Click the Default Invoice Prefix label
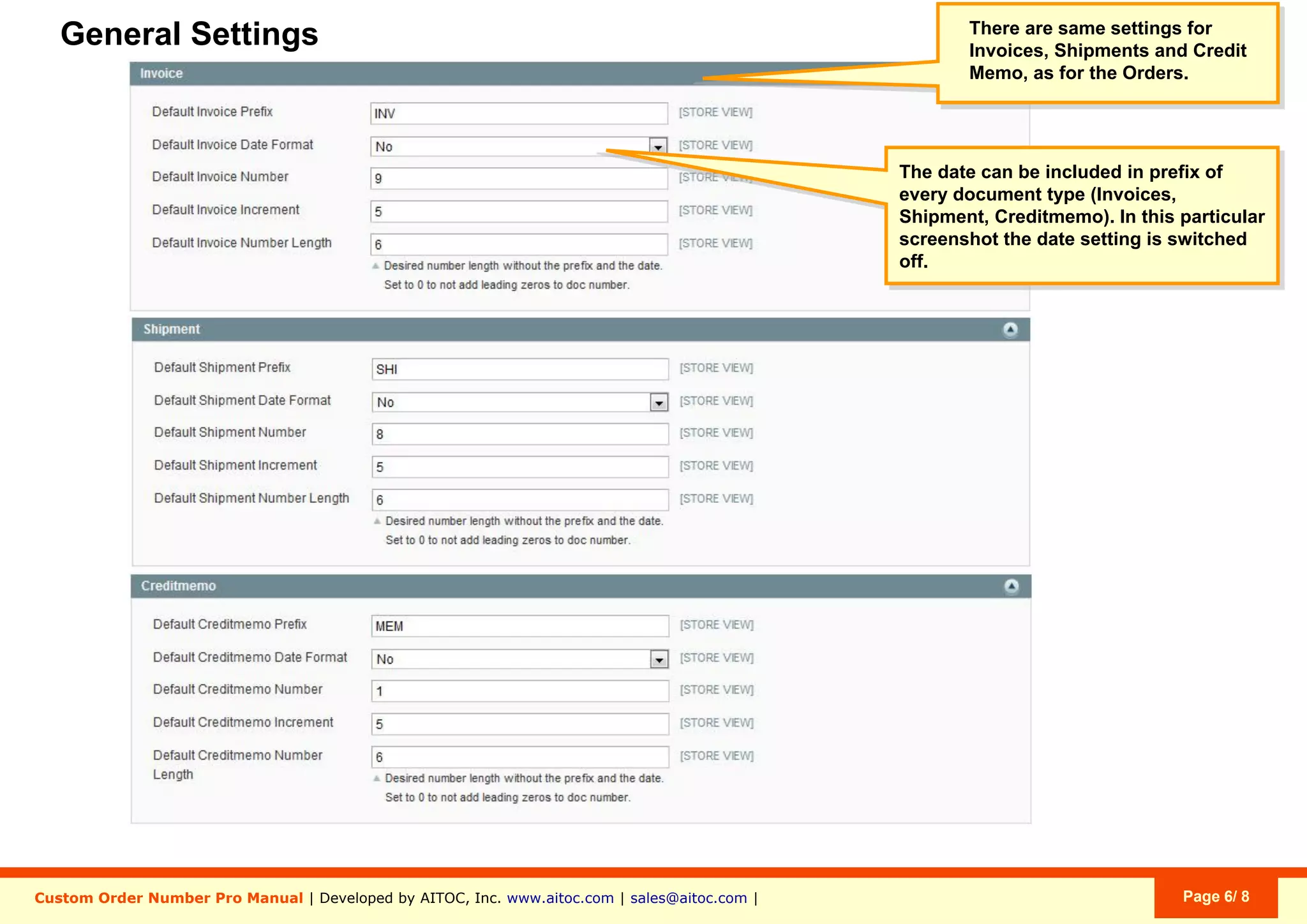This screenshot has width=1307, height=924. (x=213, y=112)
